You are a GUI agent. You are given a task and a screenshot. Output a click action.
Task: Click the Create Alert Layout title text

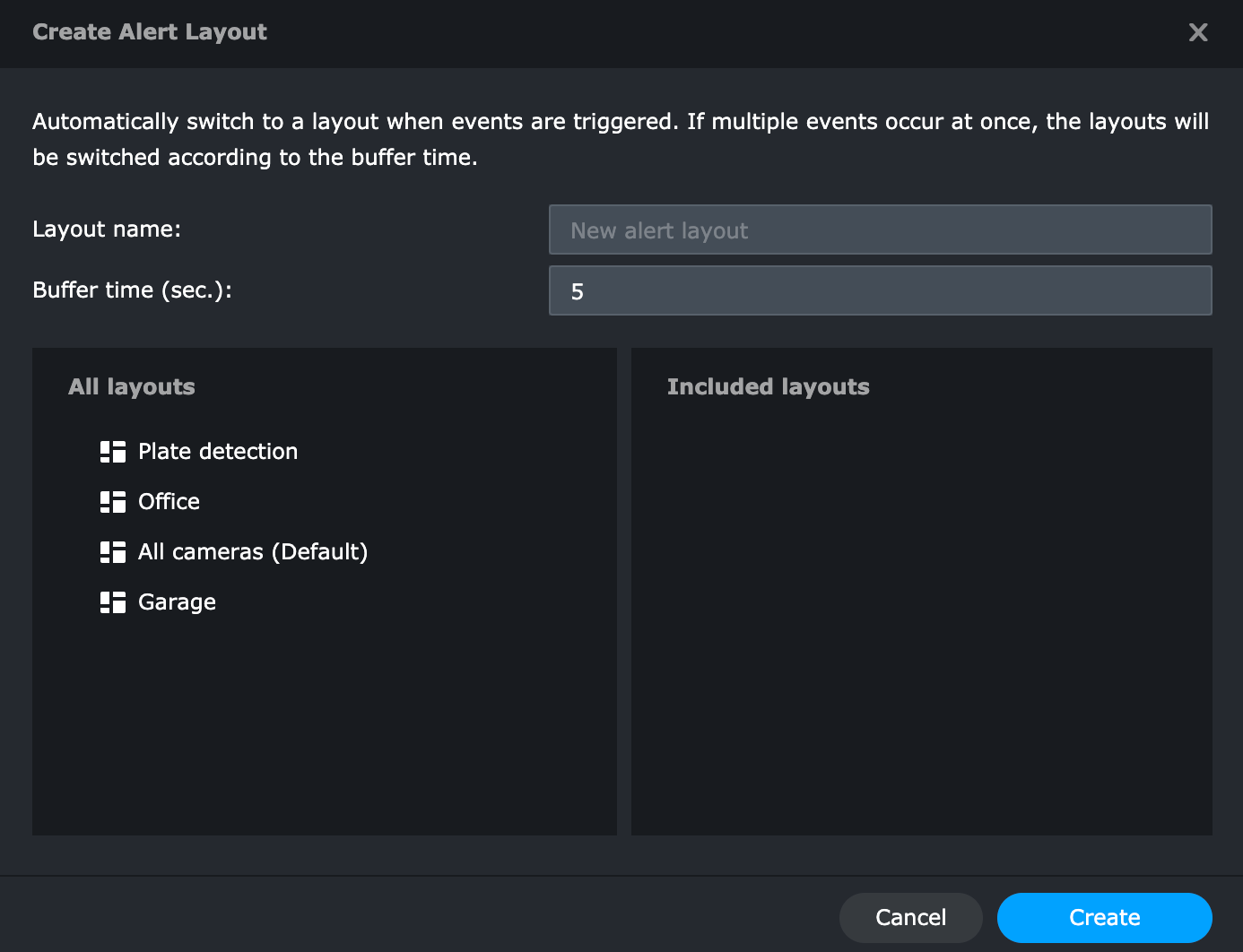150,32
